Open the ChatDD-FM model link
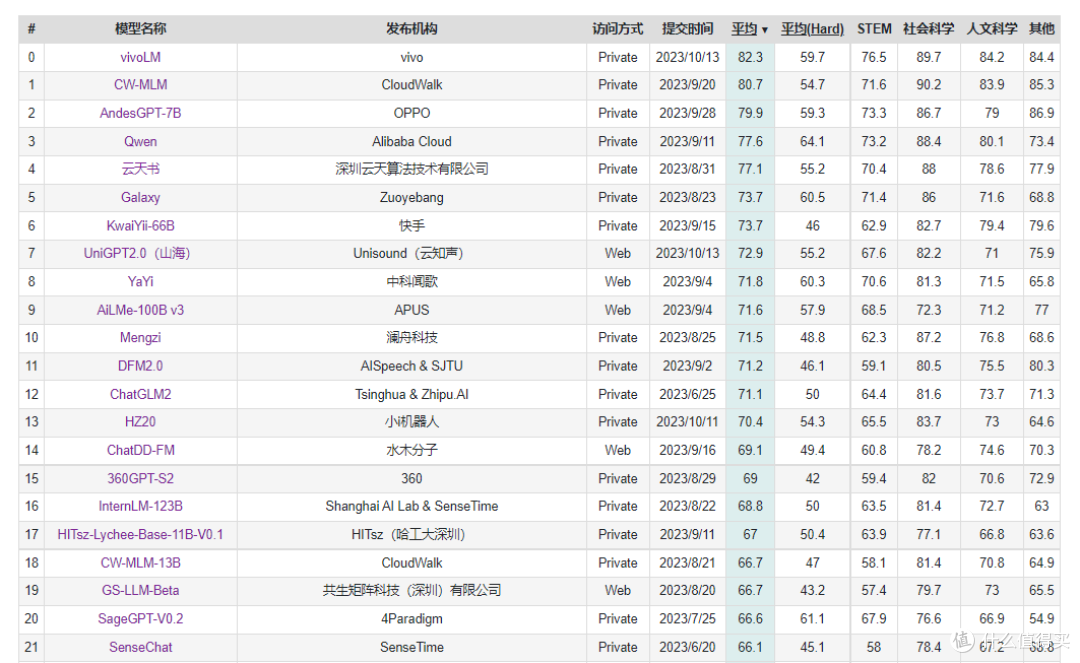The width and height of the screenshot is (1080, 663). [141, 450]
